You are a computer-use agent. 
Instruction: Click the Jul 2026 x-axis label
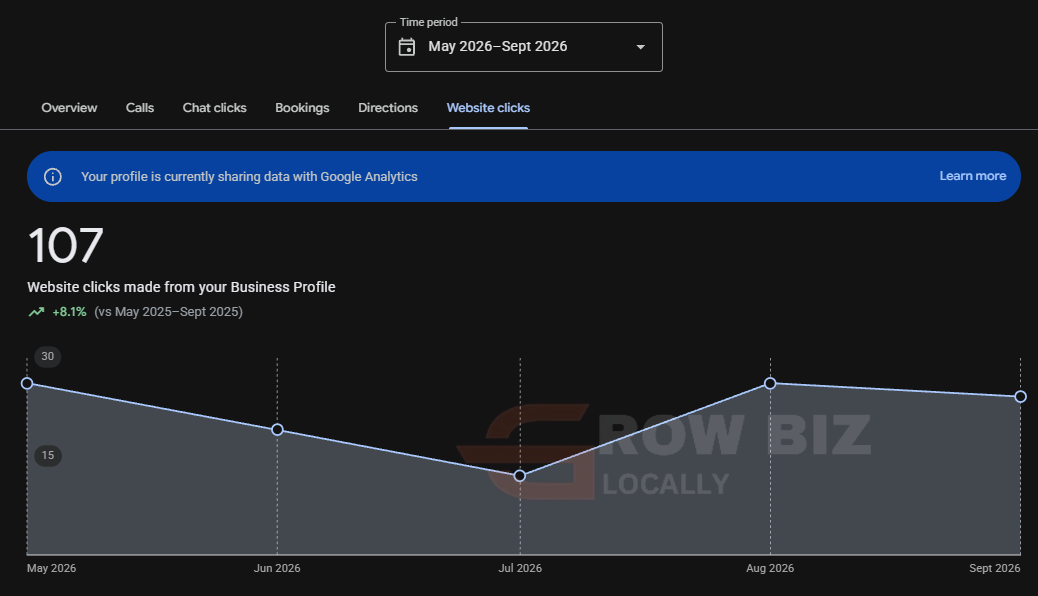520,568
